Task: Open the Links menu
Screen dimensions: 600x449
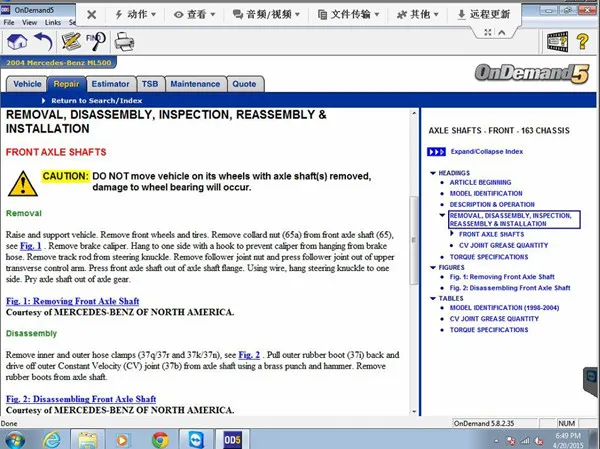Action: [52, 23]
